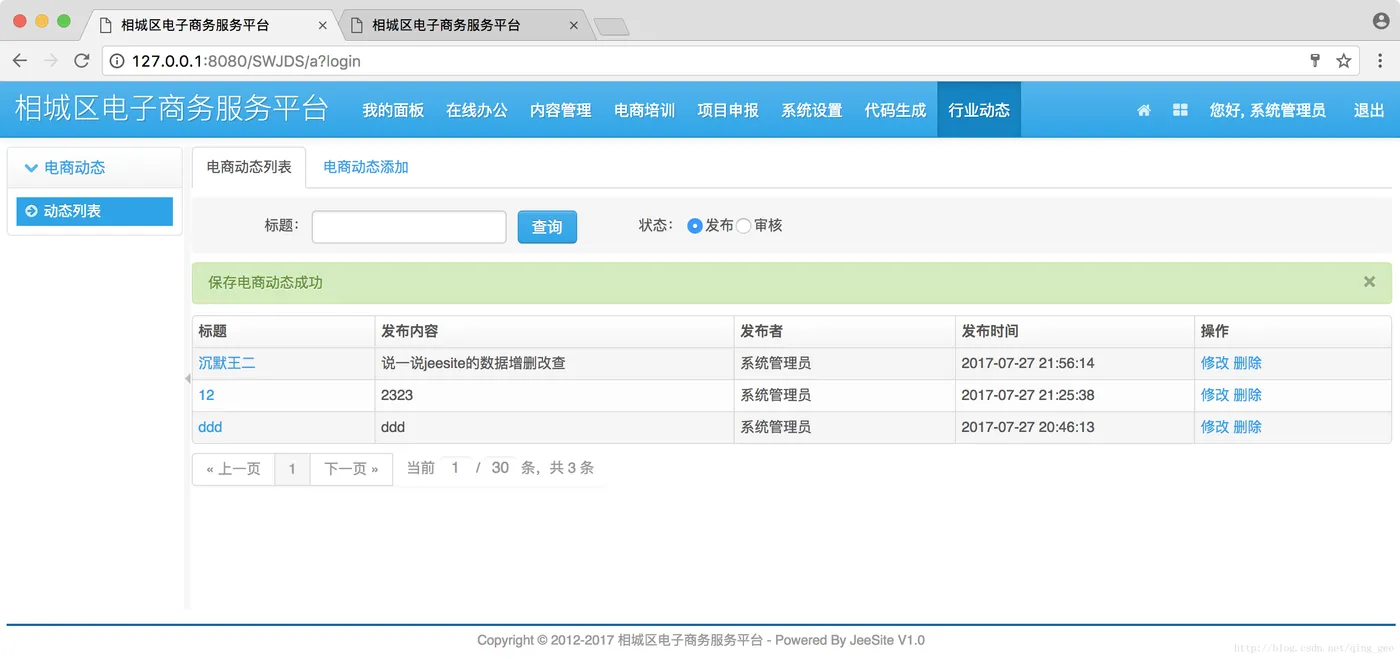Click the site info icon in address bar
The image size is (1400, 659).
click(x=117, y=61)
